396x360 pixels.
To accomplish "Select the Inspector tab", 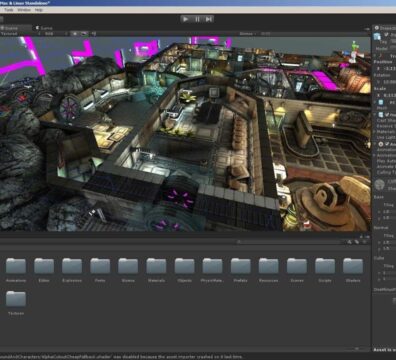I will coord(385,28).
